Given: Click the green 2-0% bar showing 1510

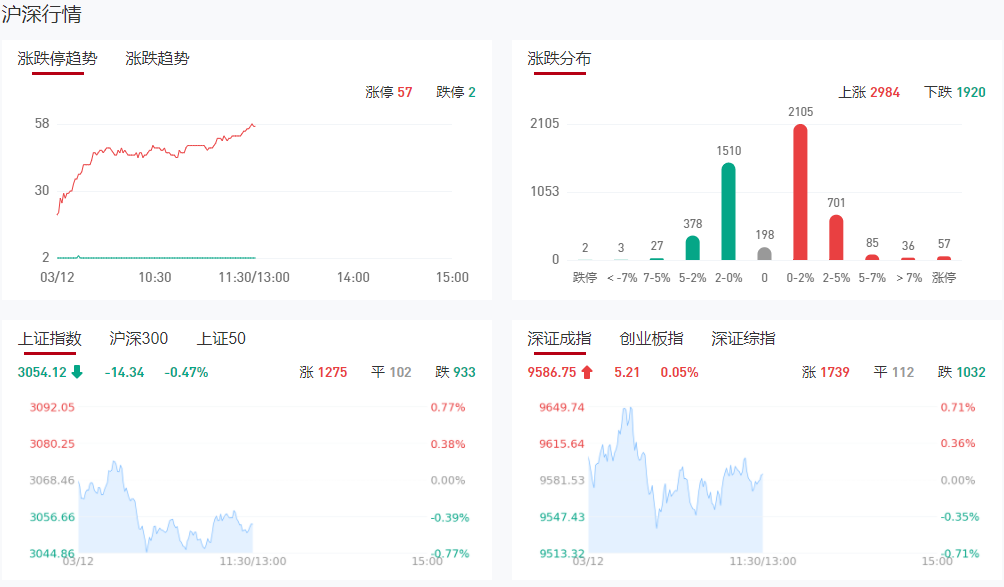Looking at the screenshot, I should 728,211.
